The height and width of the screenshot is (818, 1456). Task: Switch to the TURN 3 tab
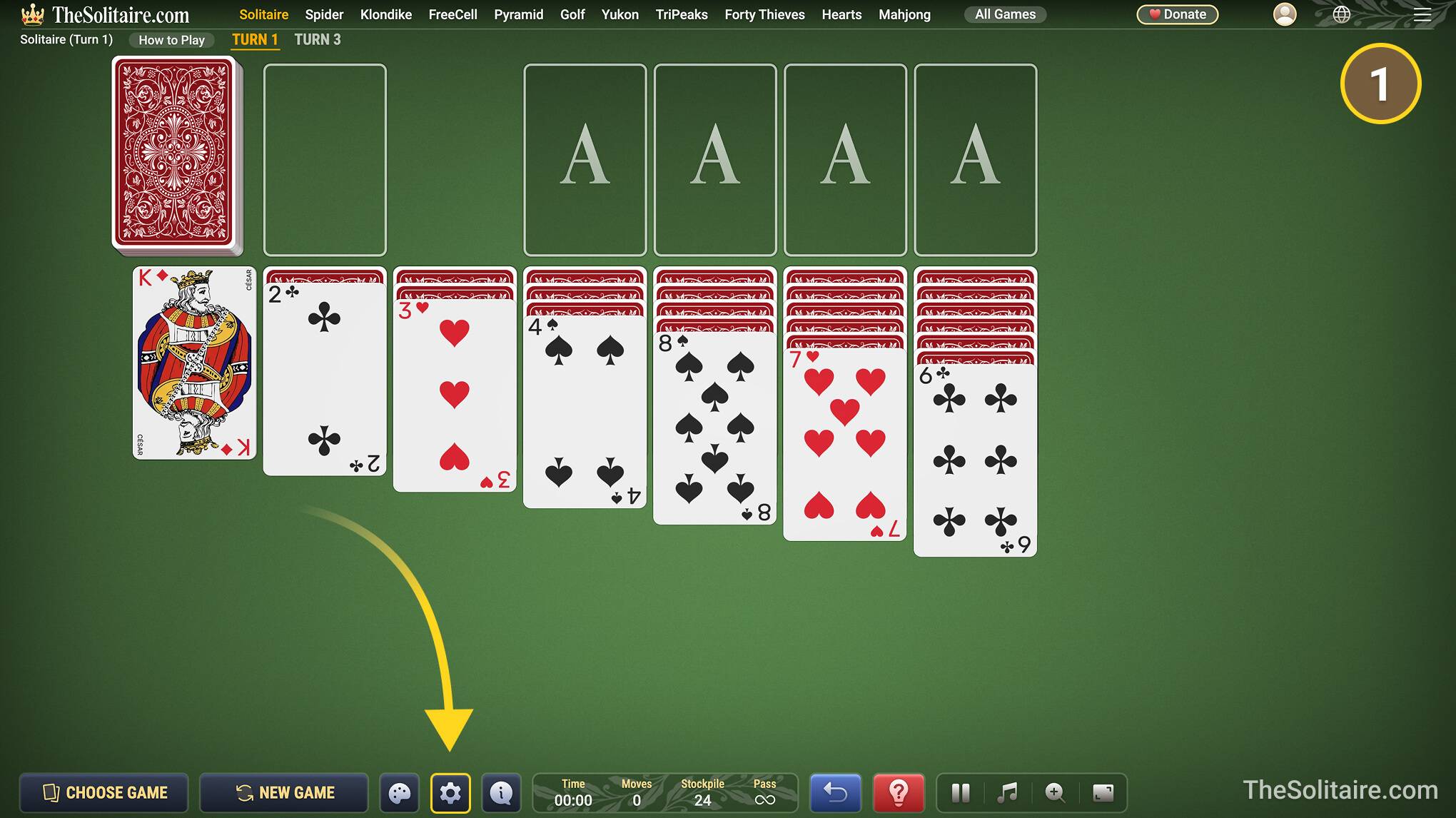tap(318, 40)
